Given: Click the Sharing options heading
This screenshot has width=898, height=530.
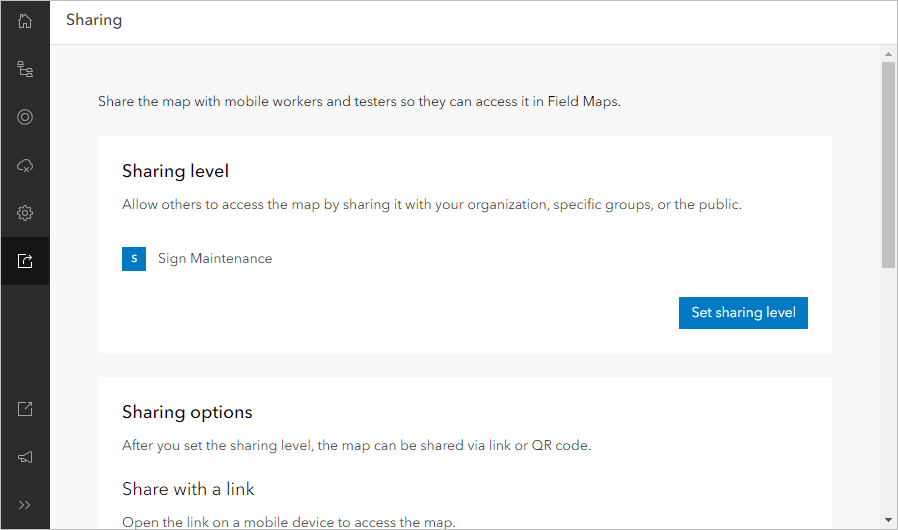Looking at the screenshot, I should click(187, 412).
